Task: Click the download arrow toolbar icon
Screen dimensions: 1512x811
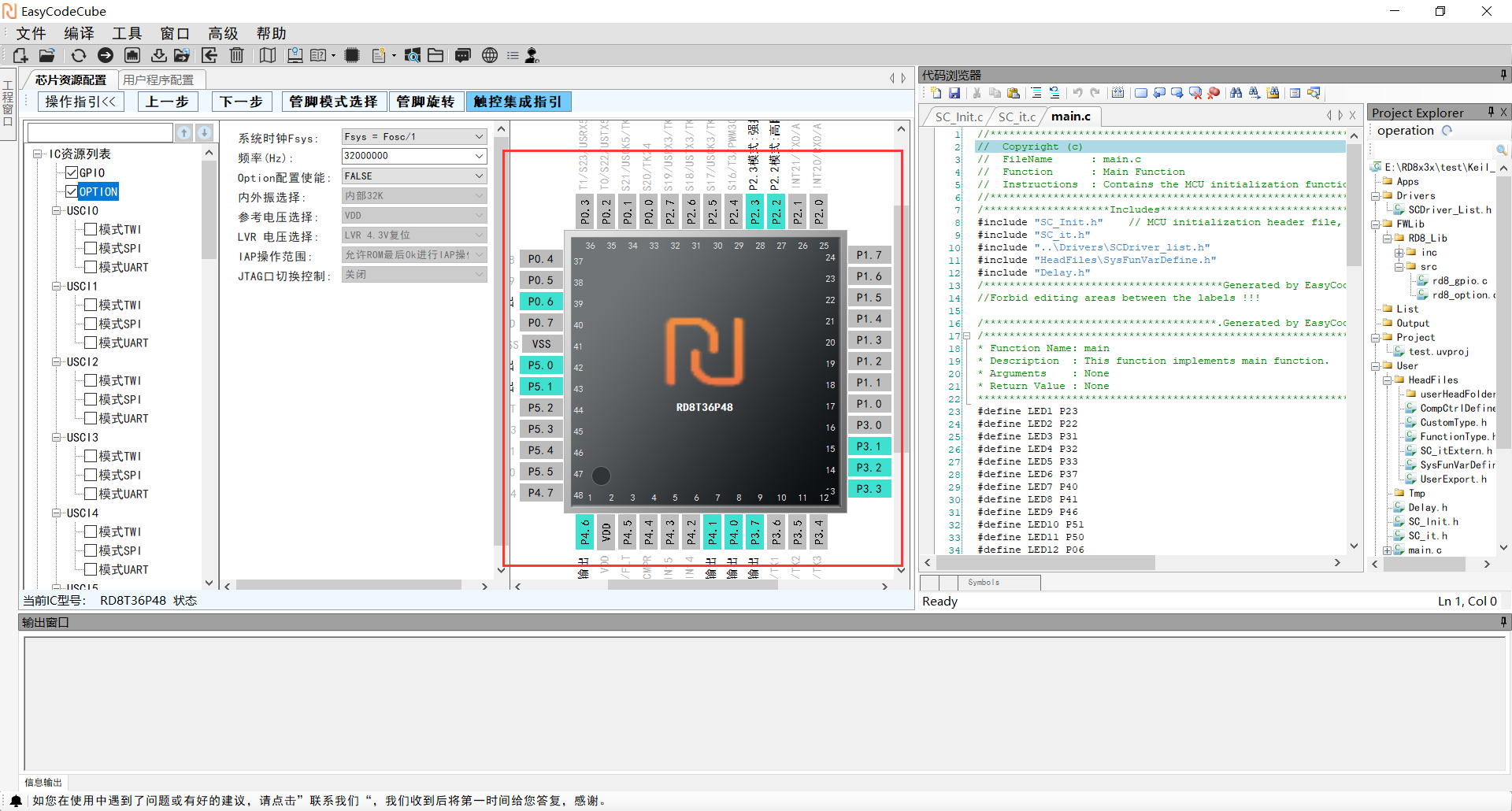Action: coord(158,55)
